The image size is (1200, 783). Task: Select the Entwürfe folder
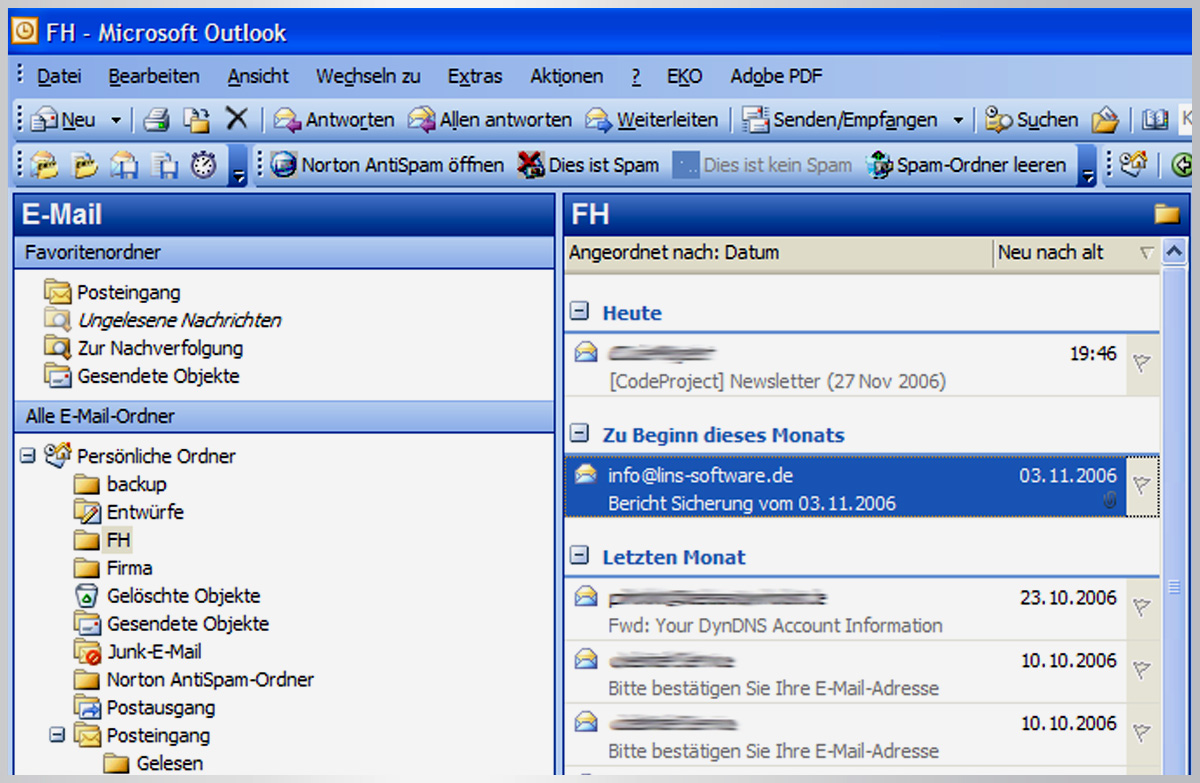coord(145,512)
